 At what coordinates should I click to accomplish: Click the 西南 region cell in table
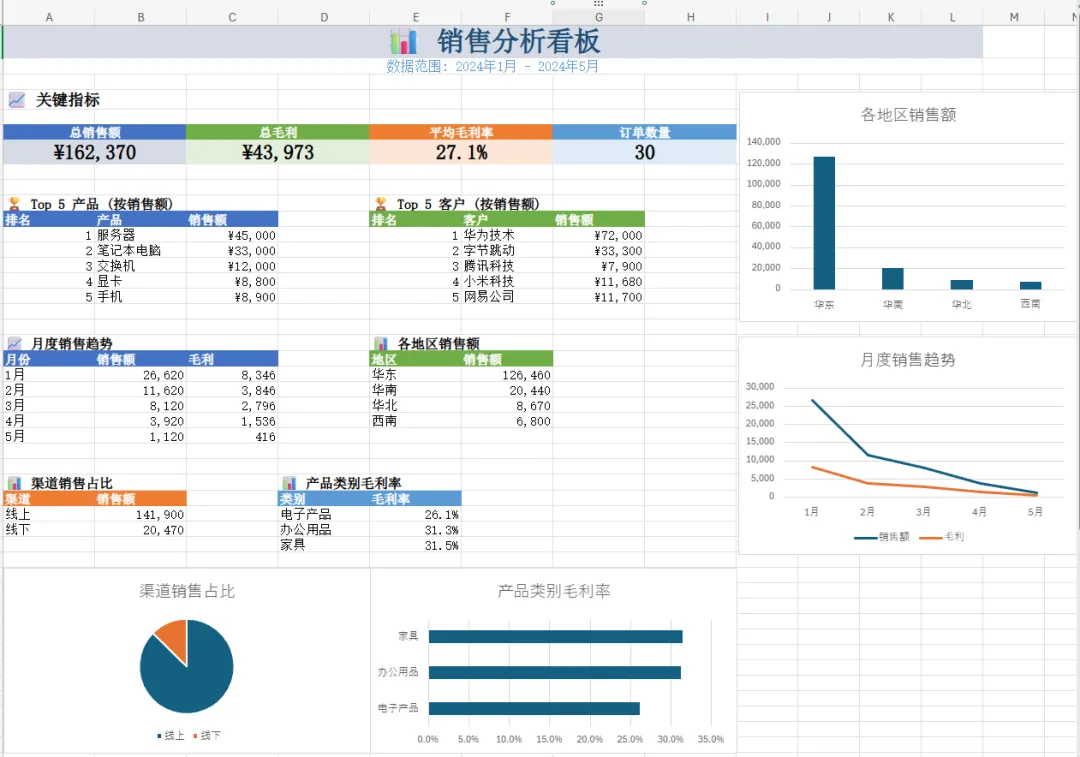click(415, 421)
